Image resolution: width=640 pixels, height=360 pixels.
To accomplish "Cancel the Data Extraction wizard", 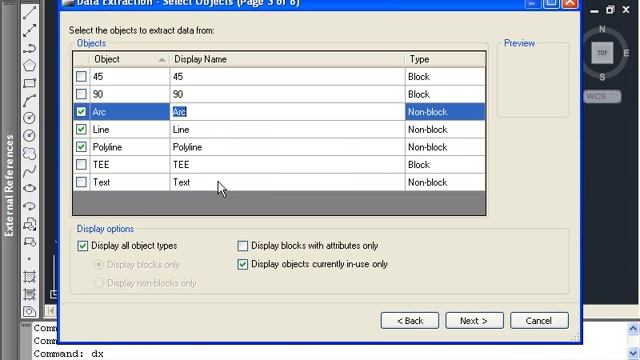I will coord(539,321).
